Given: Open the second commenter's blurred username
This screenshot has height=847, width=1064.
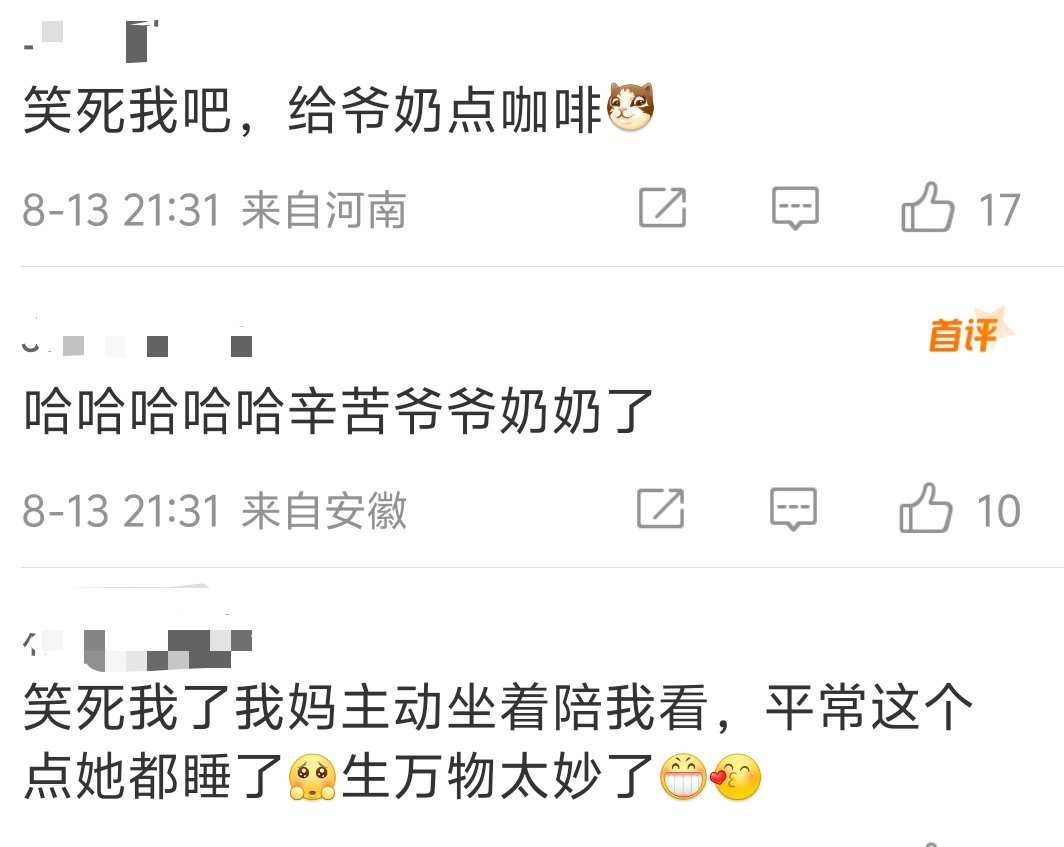Looking at the screenshot, I should (138, 343).
